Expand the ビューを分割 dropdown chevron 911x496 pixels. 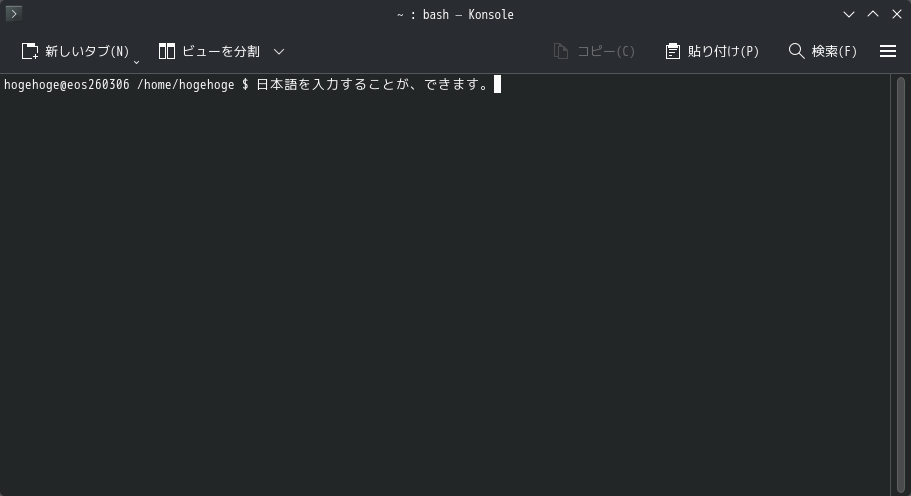(x=279, y=51)
